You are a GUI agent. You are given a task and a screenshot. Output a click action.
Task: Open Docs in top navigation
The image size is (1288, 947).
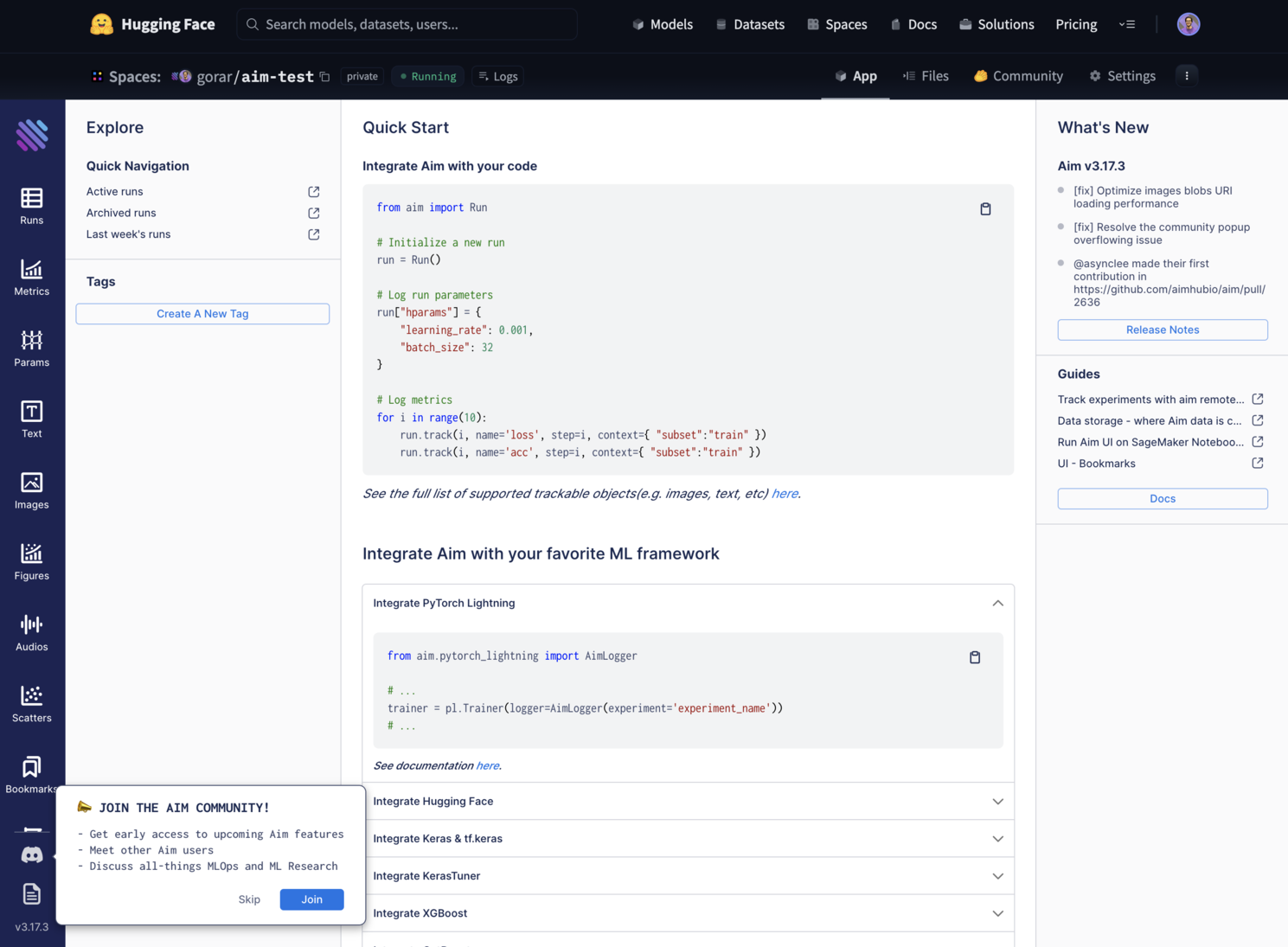click(913, 24)
